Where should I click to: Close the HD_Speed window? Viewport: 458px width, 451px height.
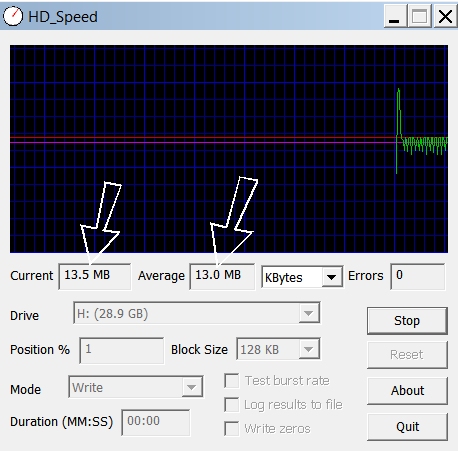coord(445,16)
